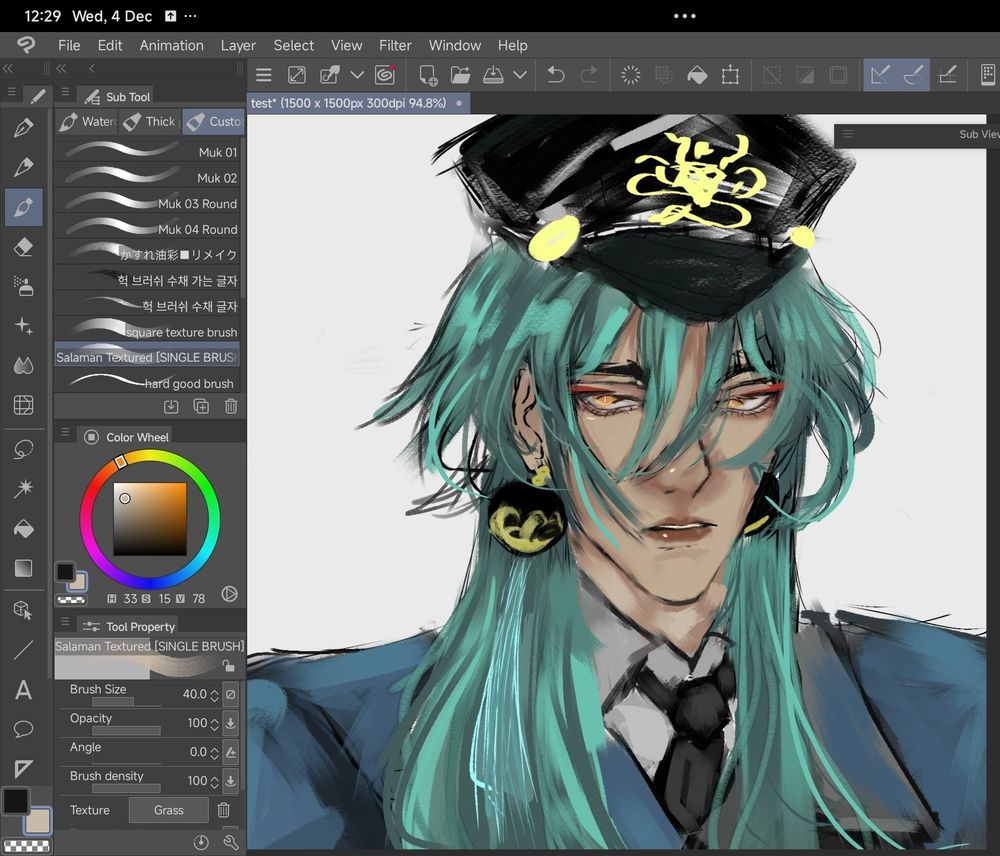
Task: Select the Liquify mesh tool
Action: (24, 405)
